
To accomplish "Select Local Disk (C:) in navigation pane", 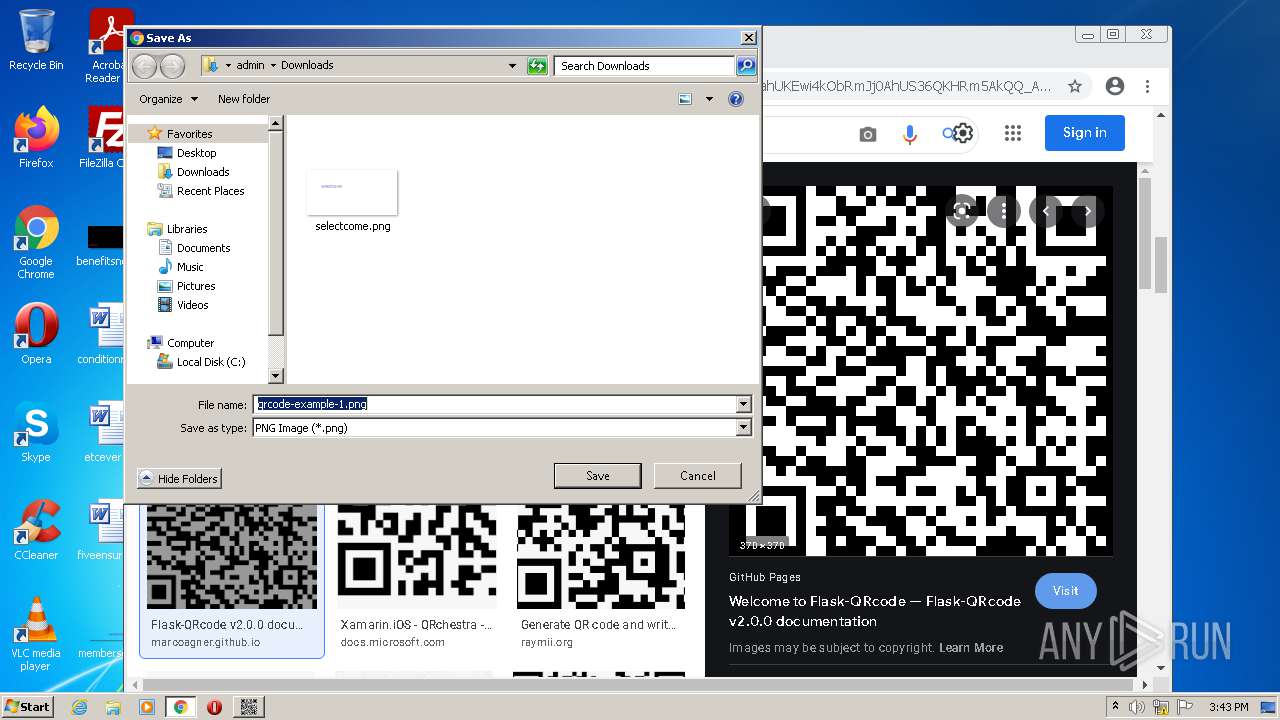I will 210,362.
